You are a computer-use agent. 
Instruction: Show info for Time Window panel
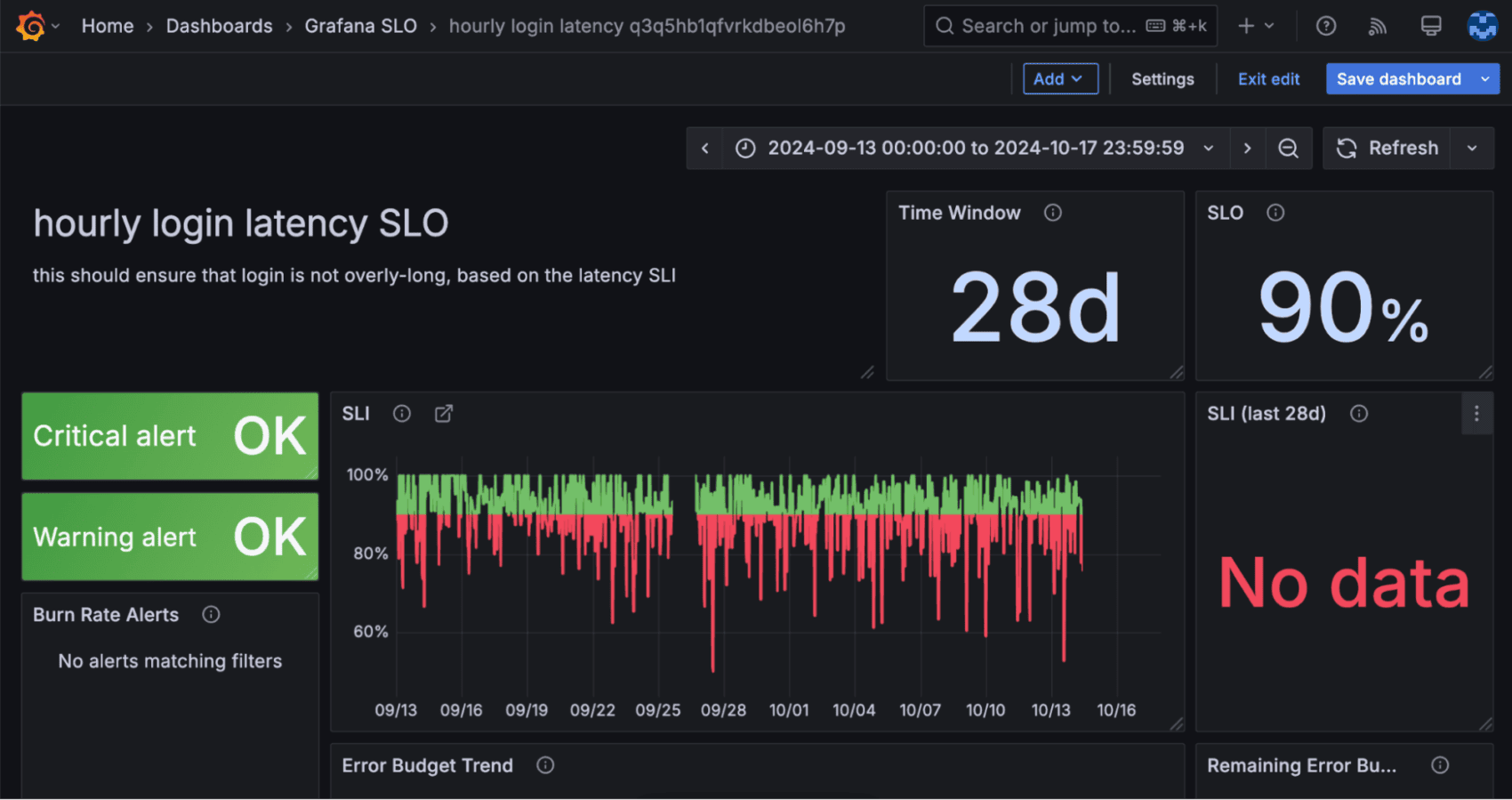point(1053,213)
